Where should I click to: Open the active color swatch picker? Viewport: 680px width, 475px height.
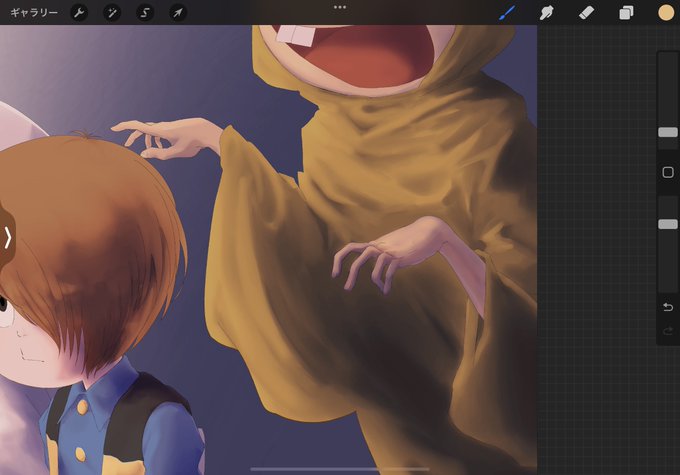tap(666, 13)
